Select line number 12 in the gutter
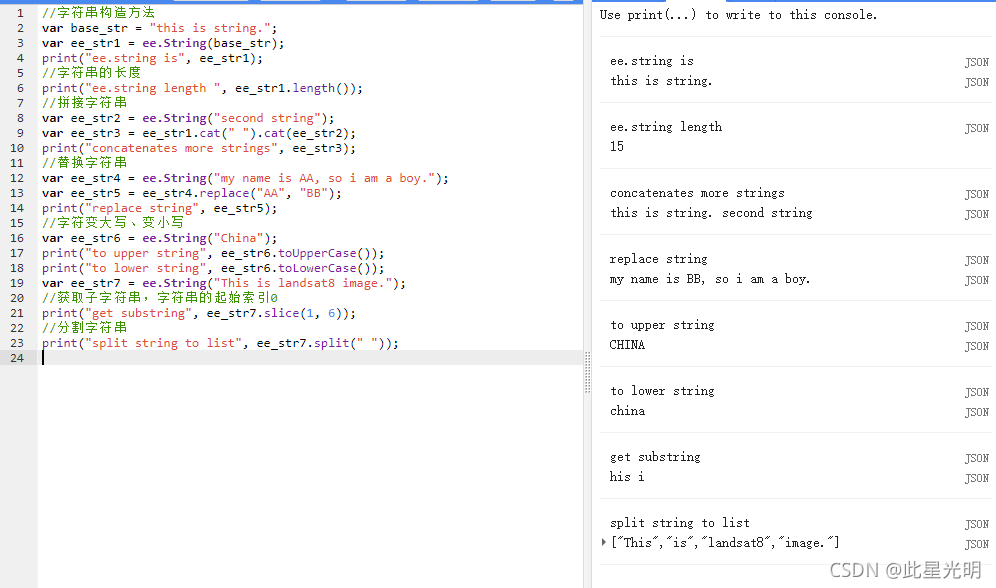The width and height of the screenshot is (996, 588). click(x=17, y=178)
